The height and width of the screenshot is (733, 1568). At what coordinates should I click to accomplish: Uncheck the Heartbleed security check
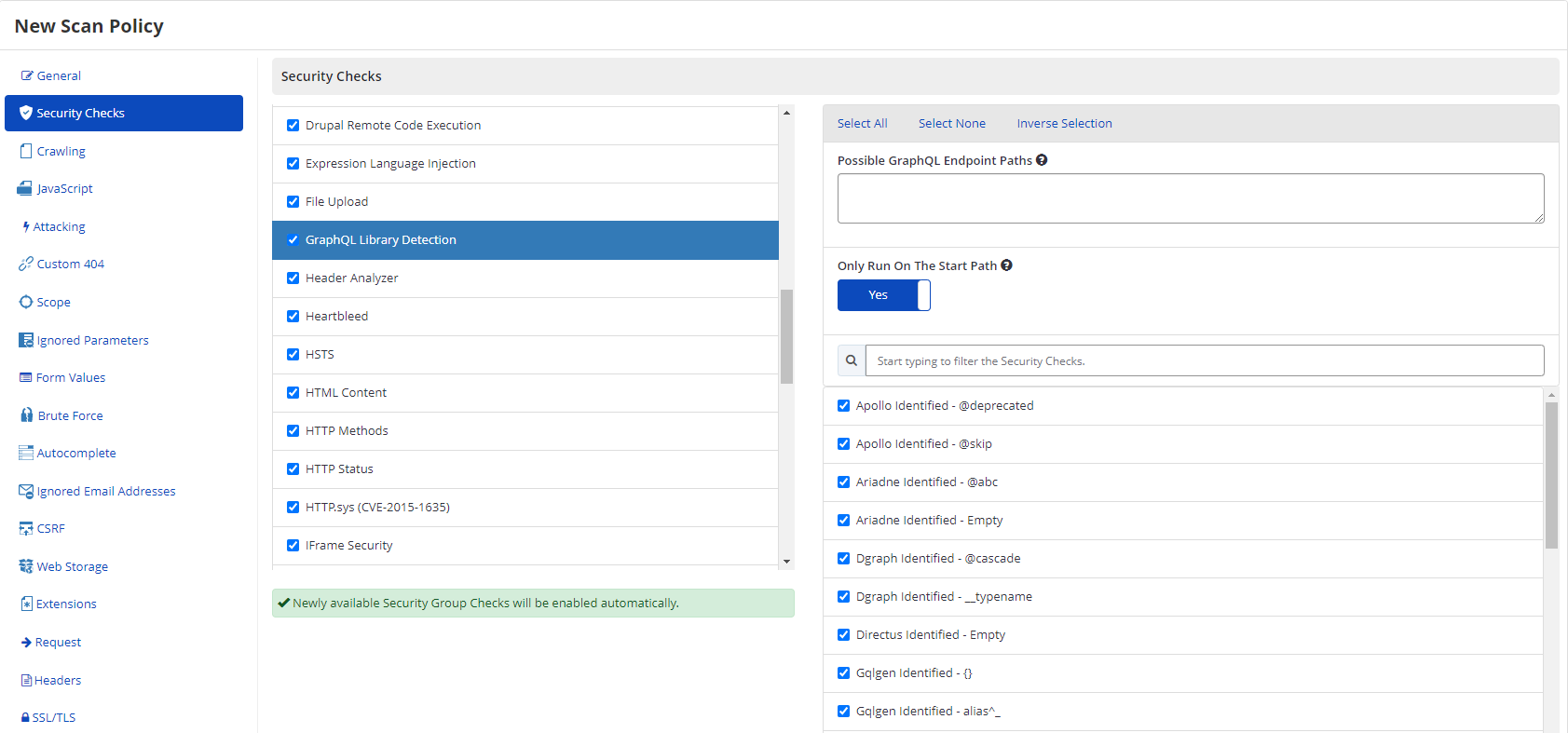pyautogui.click(x=293, y=317)
